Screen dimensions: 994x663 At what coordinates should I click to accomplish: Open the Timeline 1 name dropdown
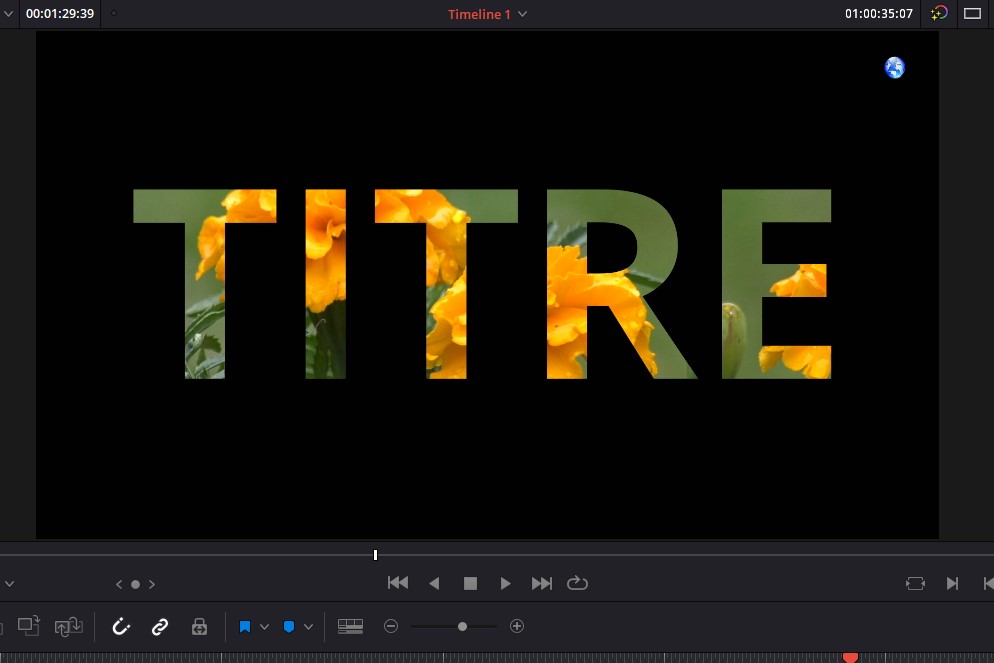click(x=522, y=14)
